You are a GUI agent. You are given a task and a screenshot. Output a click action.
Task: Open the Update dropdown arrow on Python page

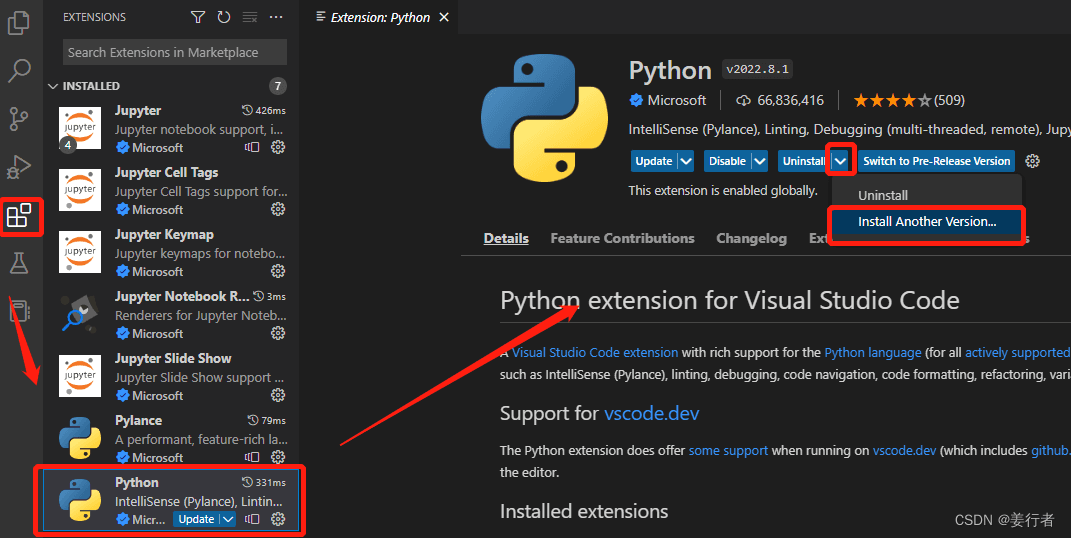click(x=686, y=161)
